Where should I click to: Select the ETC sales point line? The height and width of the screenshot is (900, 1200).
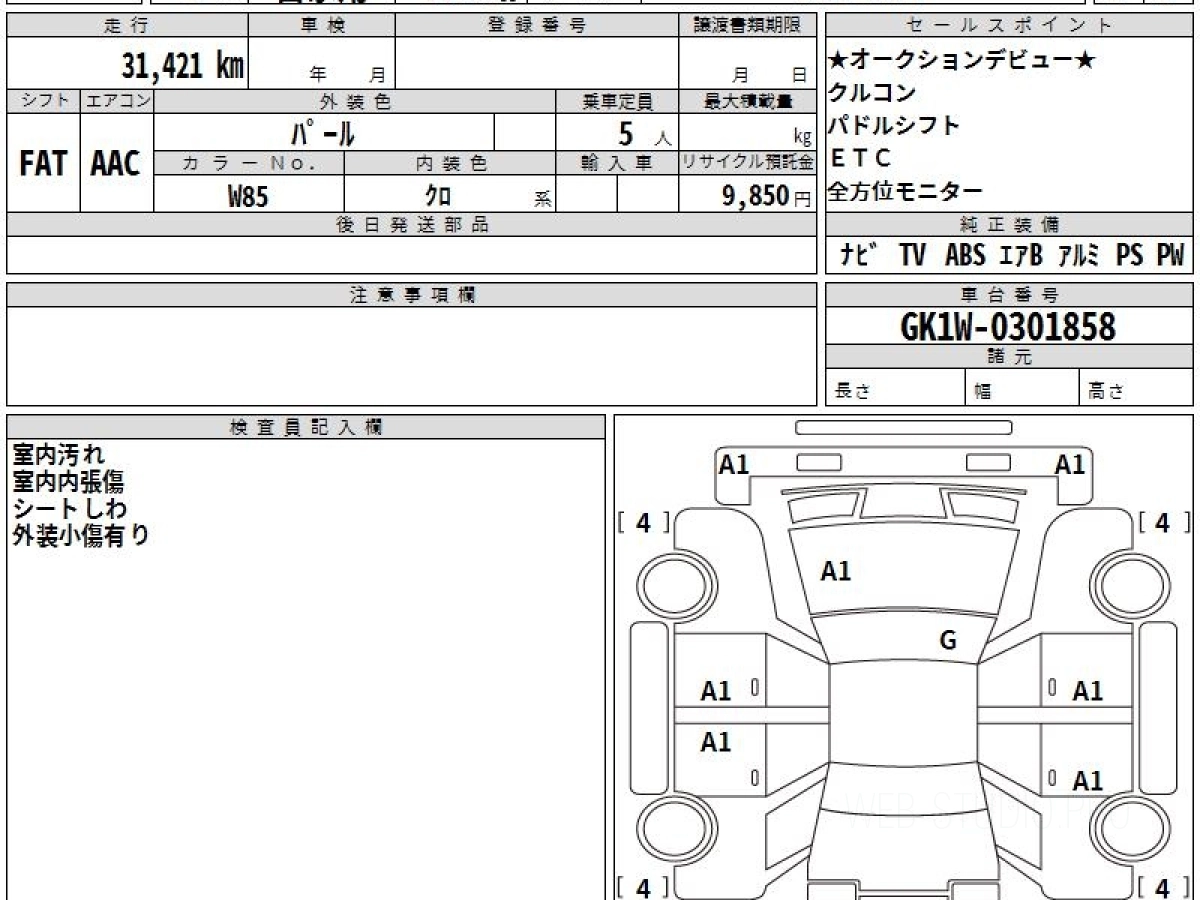(x=860, y=158)
